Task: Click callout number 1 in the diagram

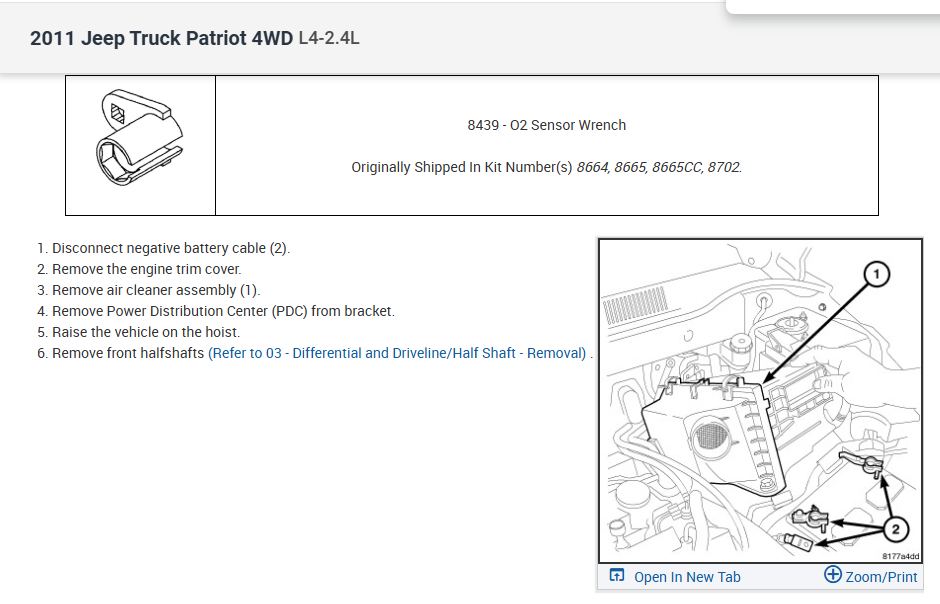Action: tap(875, 274)
